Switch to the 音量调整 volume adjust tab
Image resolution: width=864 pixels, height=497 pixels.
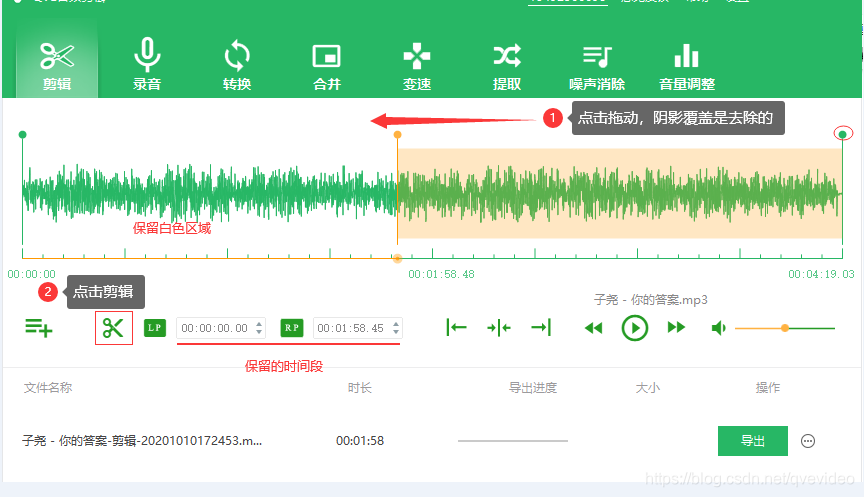pos(687,65)
